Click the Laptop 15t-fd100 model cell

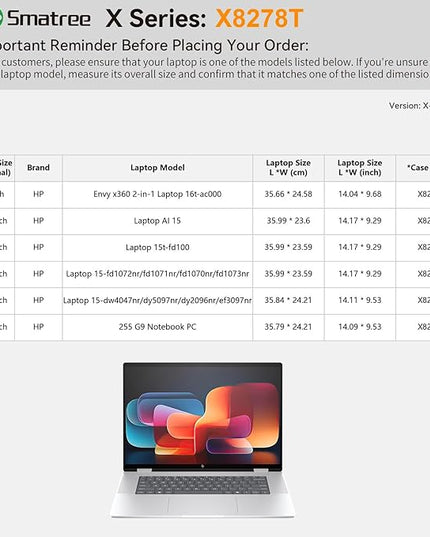157,247
